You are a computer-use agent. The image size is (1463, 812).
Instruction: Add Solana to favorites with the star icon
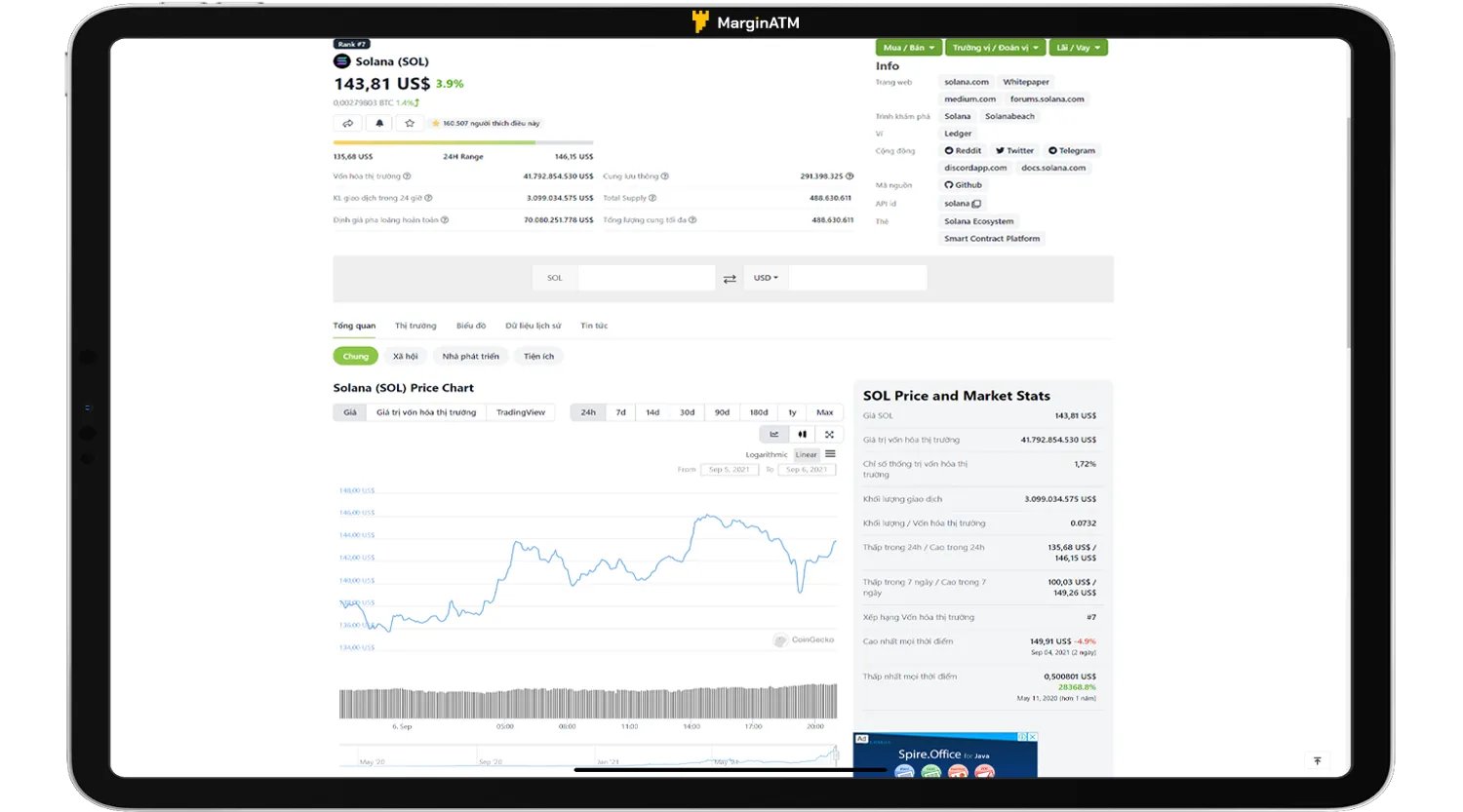pos(410,123)
